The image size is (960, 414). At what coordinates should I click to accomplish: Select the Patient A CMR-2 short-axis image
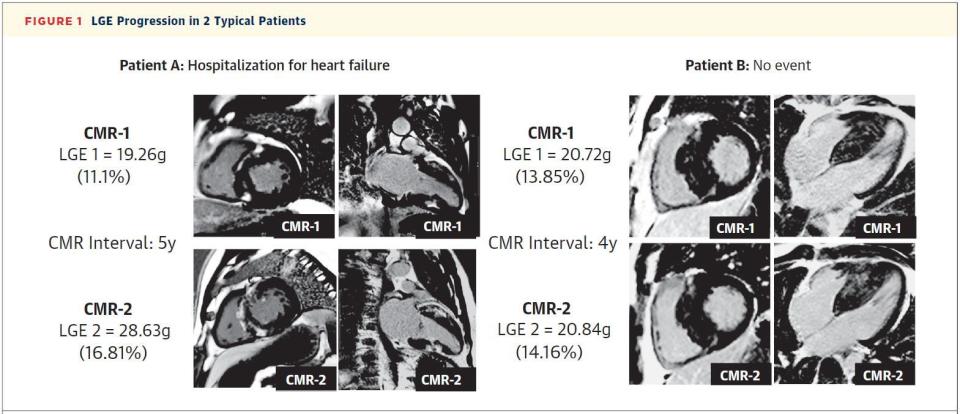click(263, 318)
